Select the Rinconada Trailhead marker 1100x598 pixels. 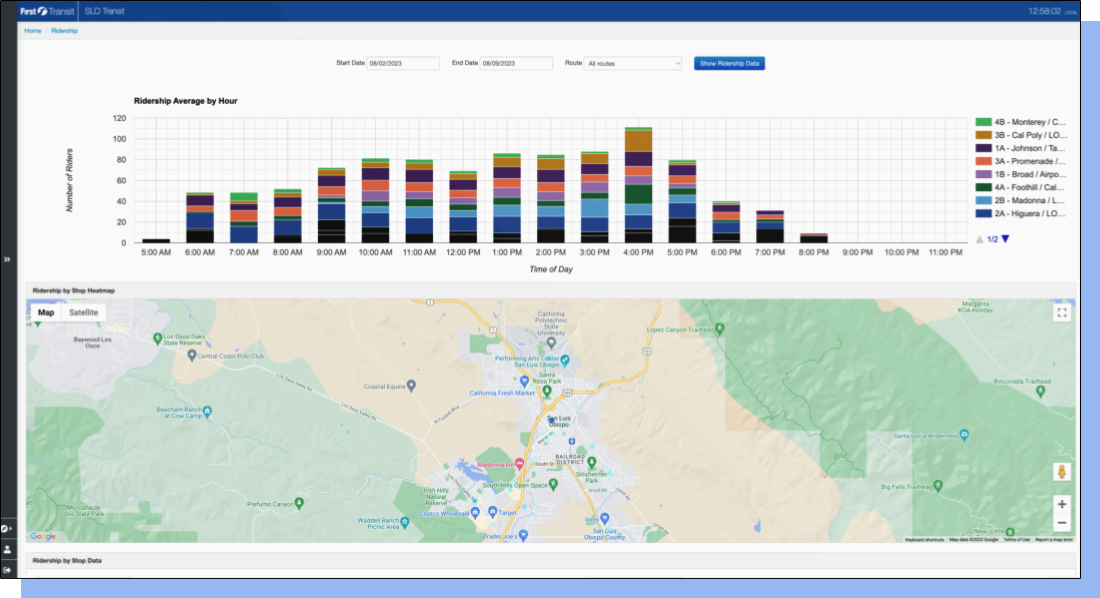(1040, 391)
